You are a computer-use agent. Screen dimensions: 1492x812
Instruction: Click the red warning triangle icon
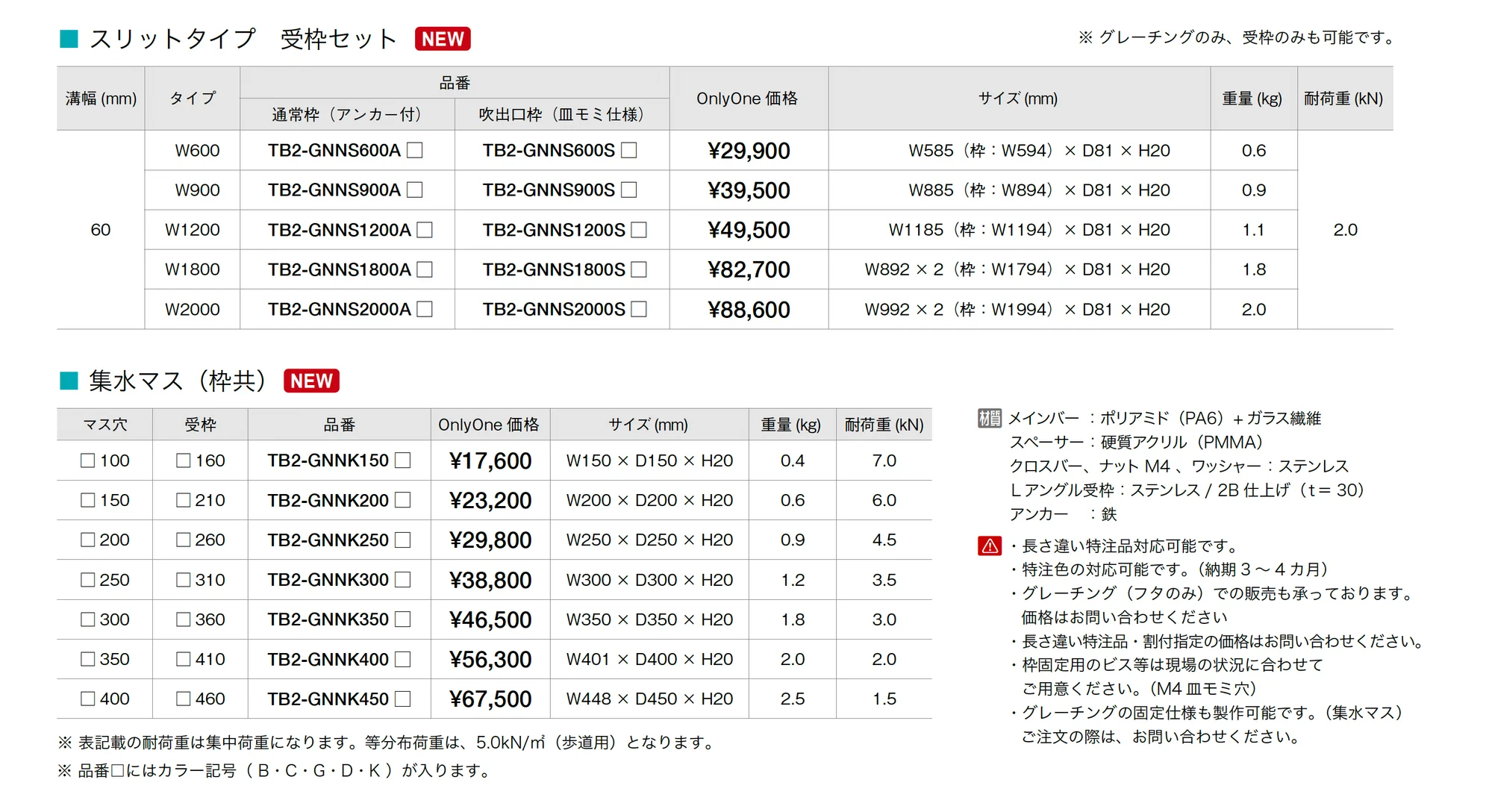[990, 546]
